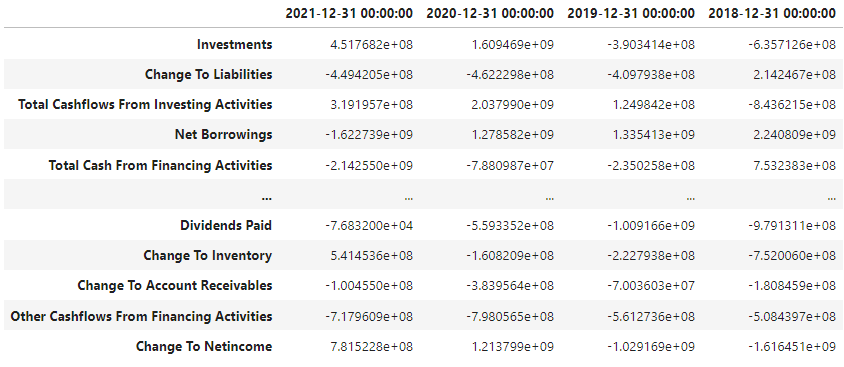Click the Investments value -6.357126e+08
This screenshot has width=844, height=367.
click(x=792, y=44)
